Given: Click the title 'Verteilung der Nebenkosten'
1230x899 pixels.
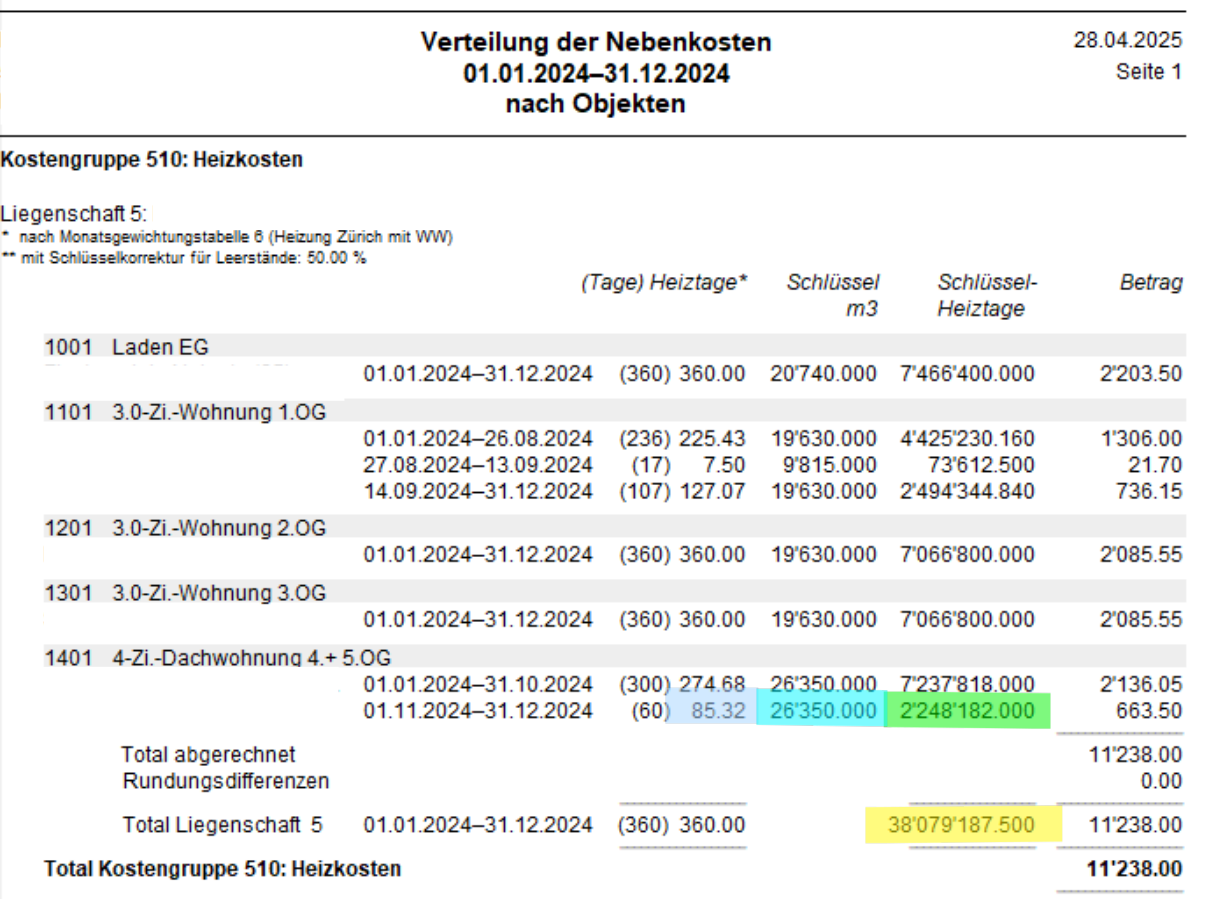Looking at the screenshot, I should click(x=595, y=43).
